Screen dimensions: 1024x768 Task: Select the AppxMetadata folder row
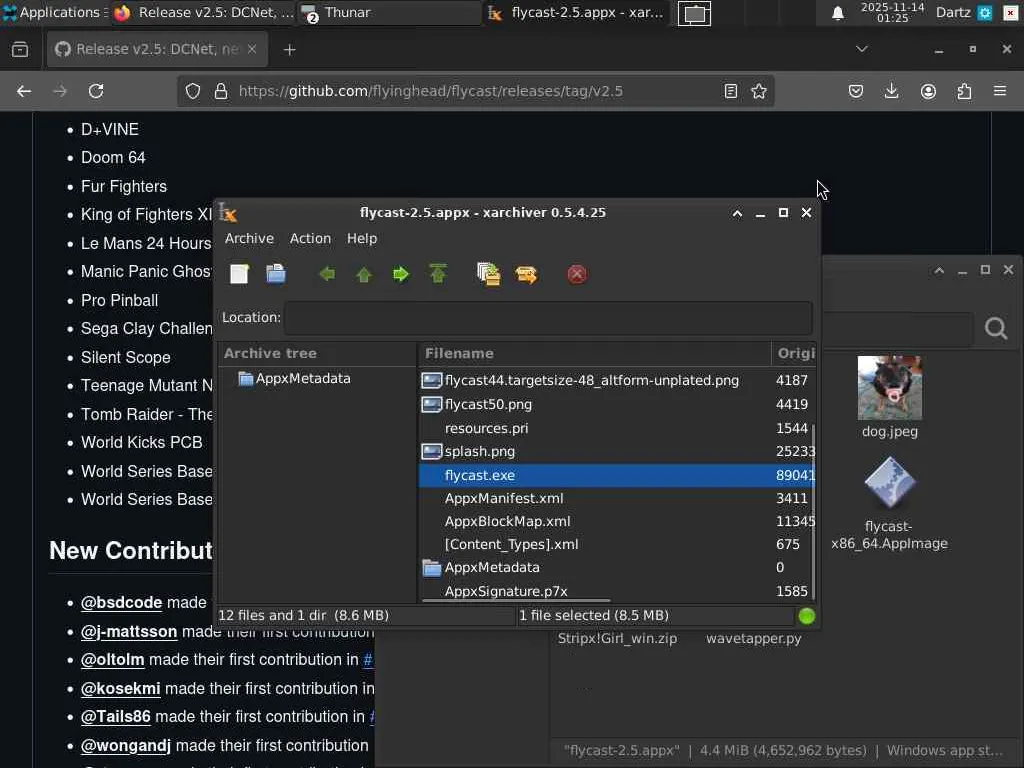pos(616,568)
